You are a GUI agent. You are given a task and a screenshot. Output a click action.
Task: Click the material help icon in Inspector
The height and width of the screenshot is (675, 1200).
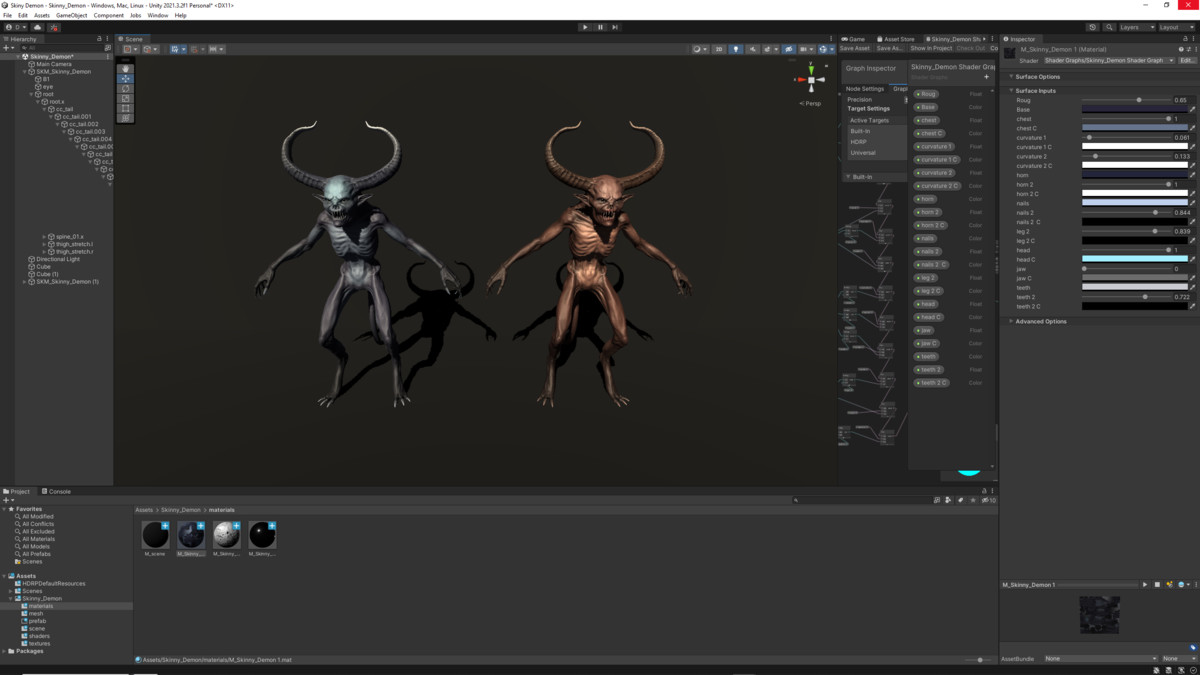click(1181, 49)
